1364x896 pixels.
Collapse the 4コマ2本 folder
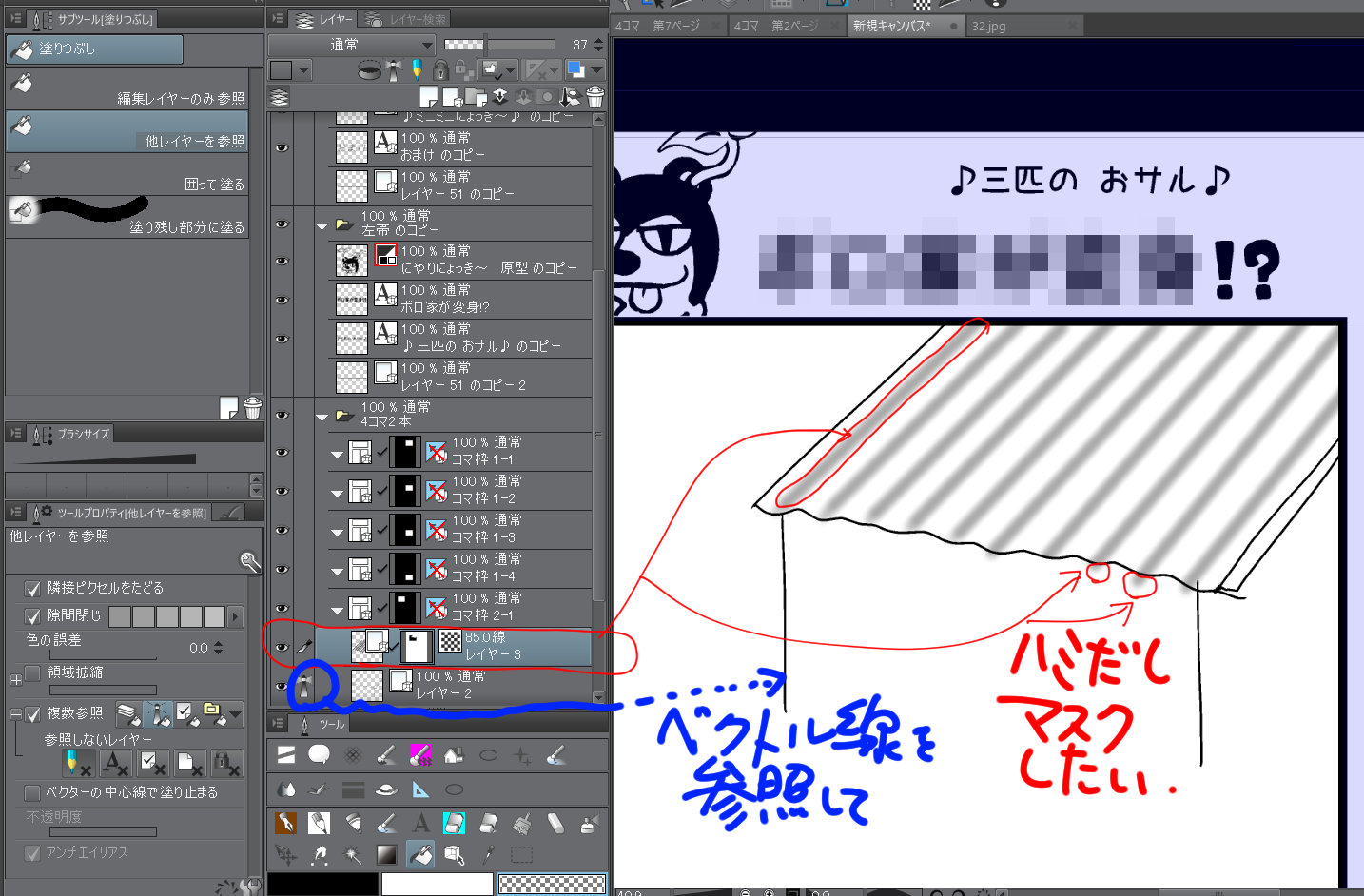point(322,417)
